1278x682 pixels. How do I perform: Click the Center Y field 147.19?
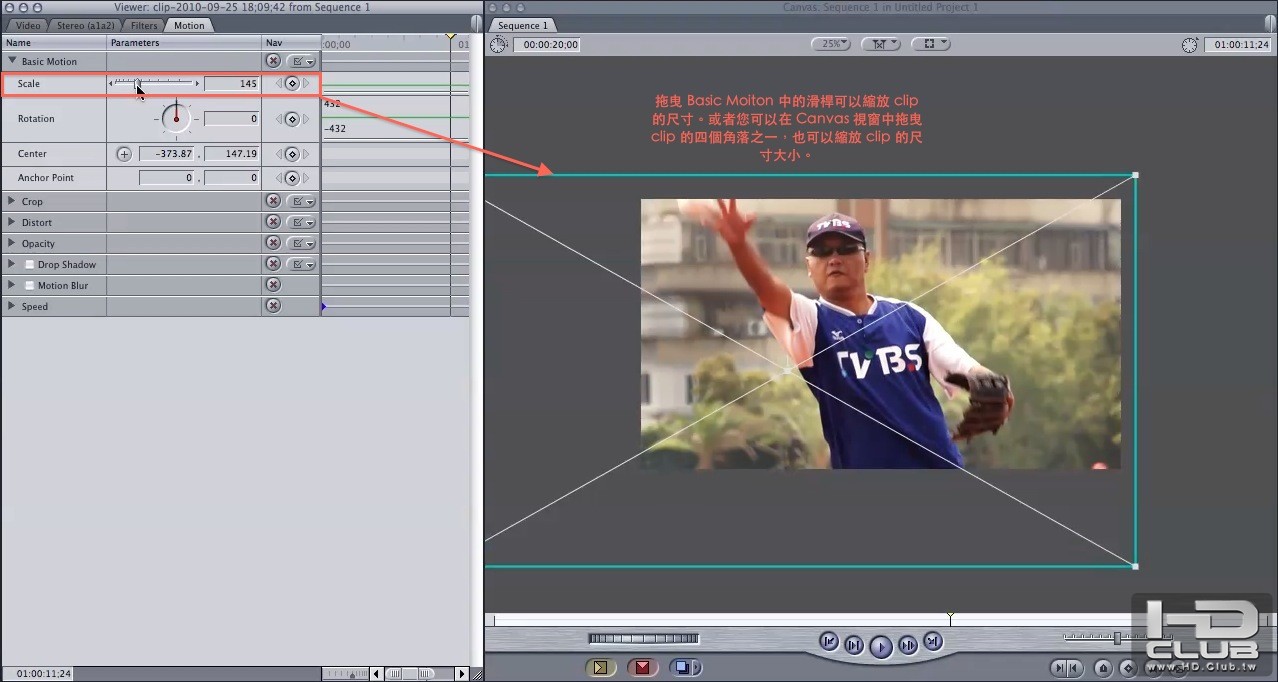click(x=232, y=154)
